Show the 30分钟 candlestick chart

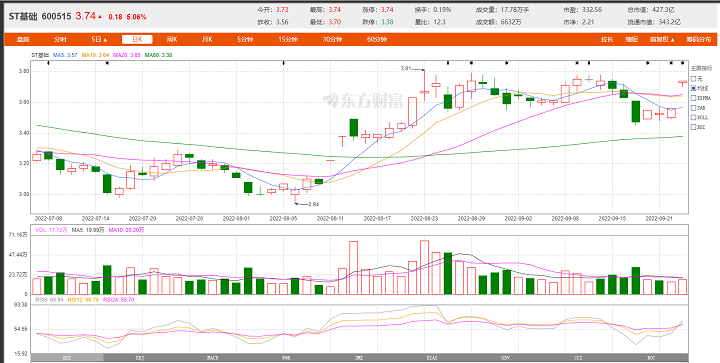pyautogui.click(x=332, y=39)
